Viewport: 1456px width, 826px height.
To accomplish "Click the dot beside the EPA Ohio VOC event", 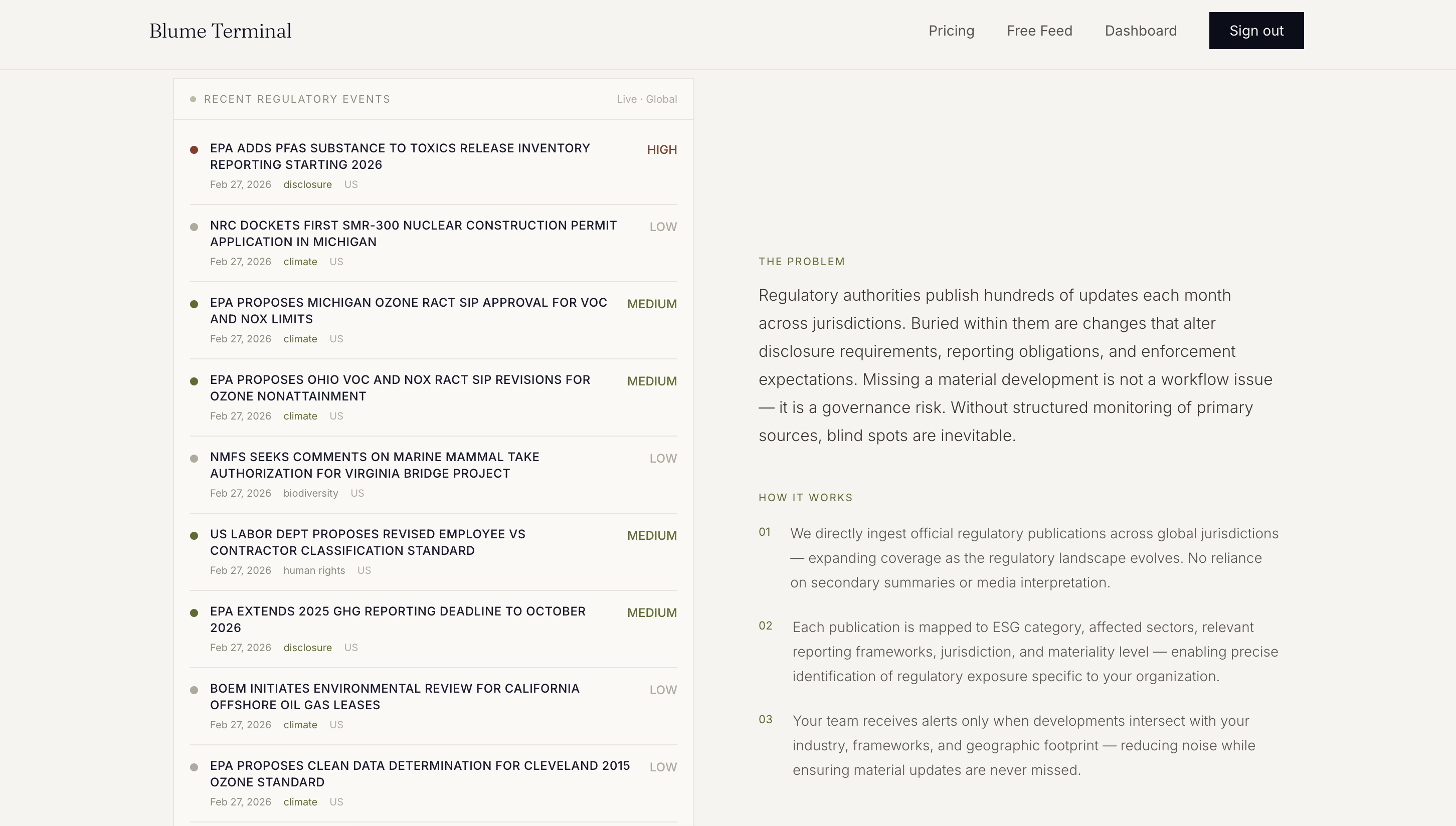I will (x=195, y=380).
